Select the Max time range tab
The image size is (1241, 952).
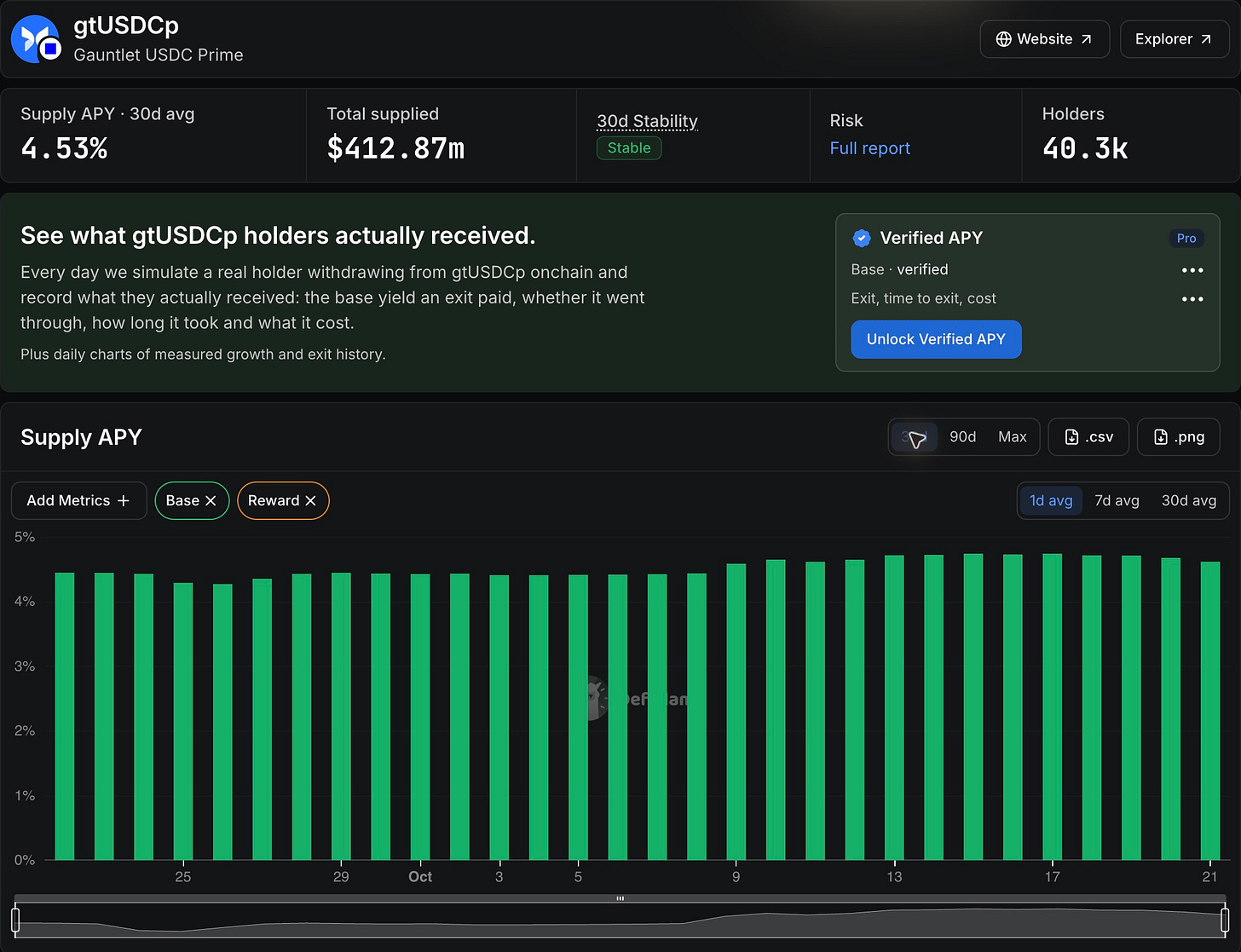1012,437
